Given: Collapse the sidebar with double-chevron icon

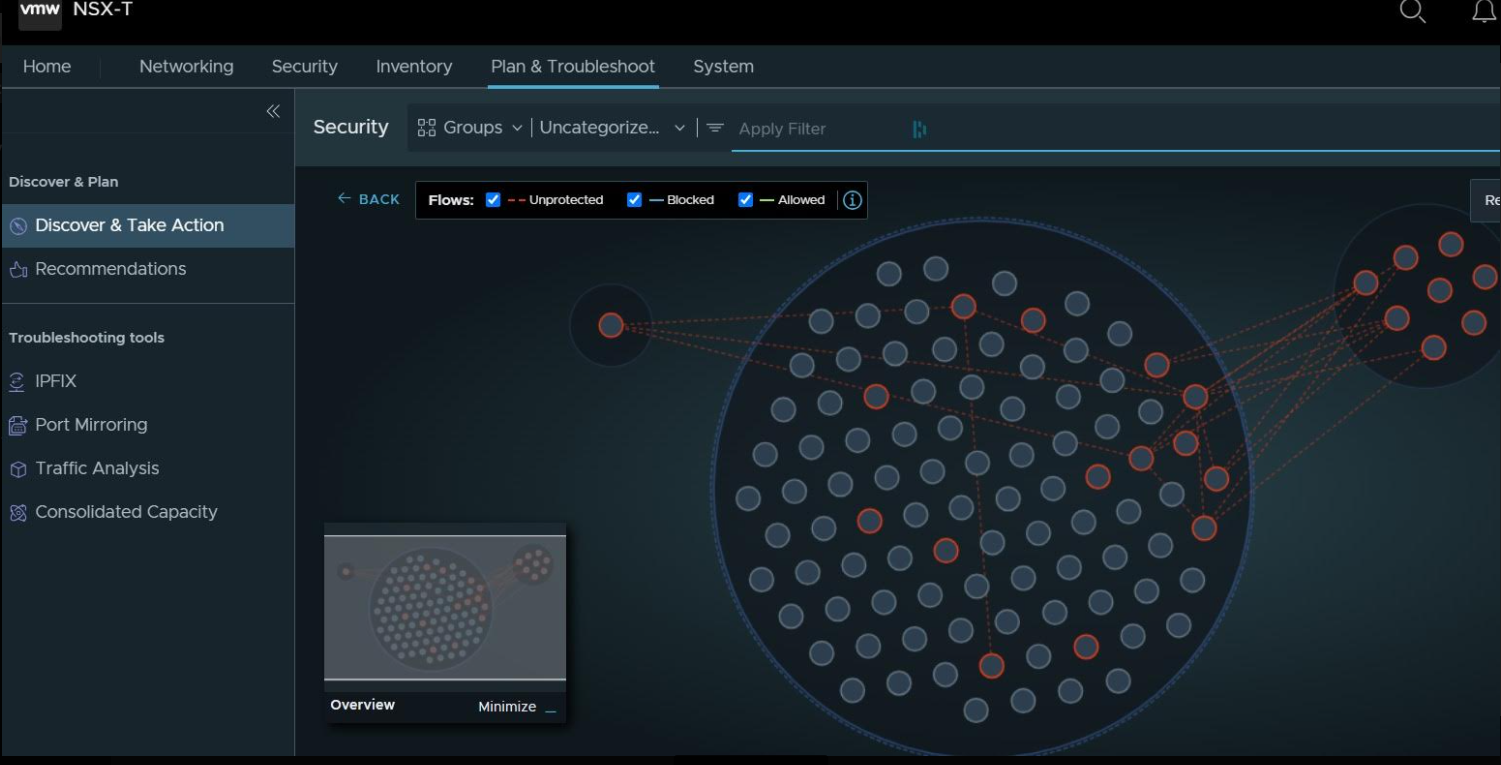Looking at the screenshot, I should pyautogui.click(x=273, y=111).
